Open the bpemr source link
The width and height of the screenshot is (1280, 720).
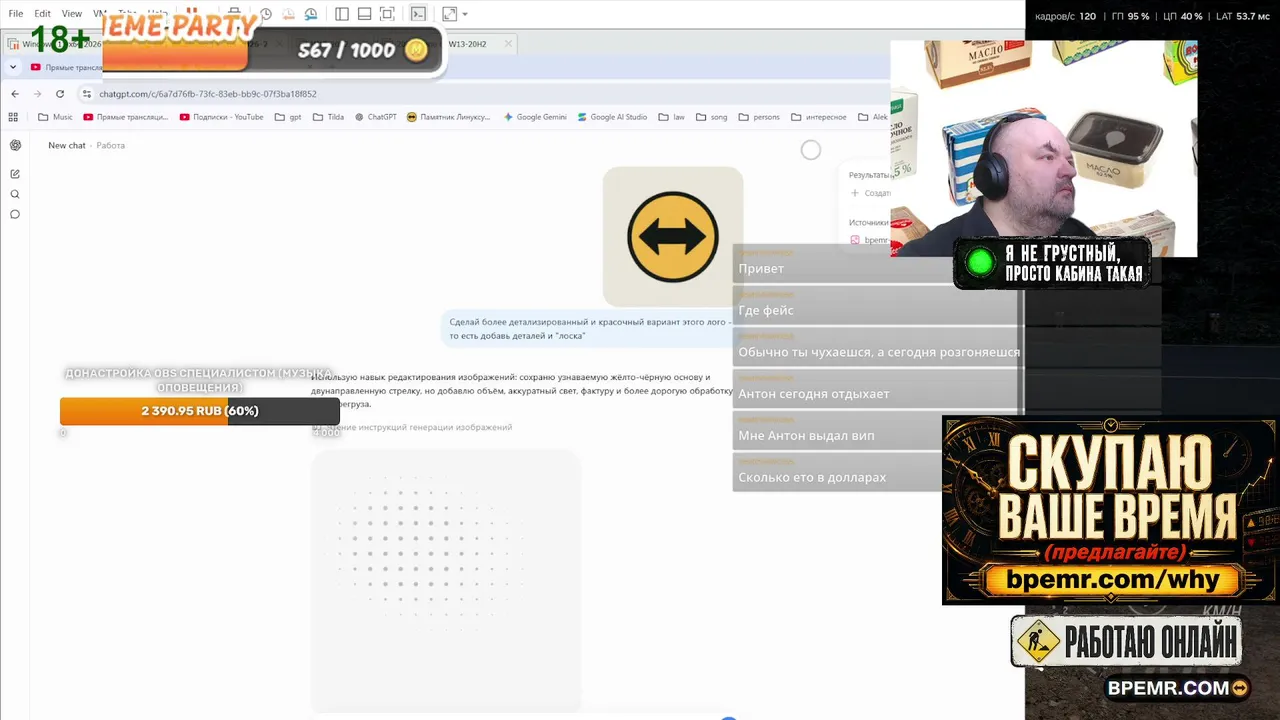pos(869,240)
